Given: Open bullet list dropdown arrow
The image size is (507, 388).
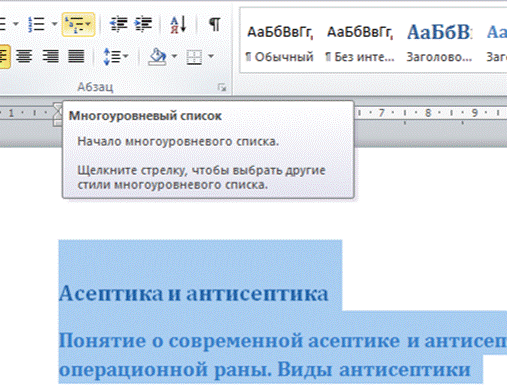Looking at the screenshot, I should (15, 24).
